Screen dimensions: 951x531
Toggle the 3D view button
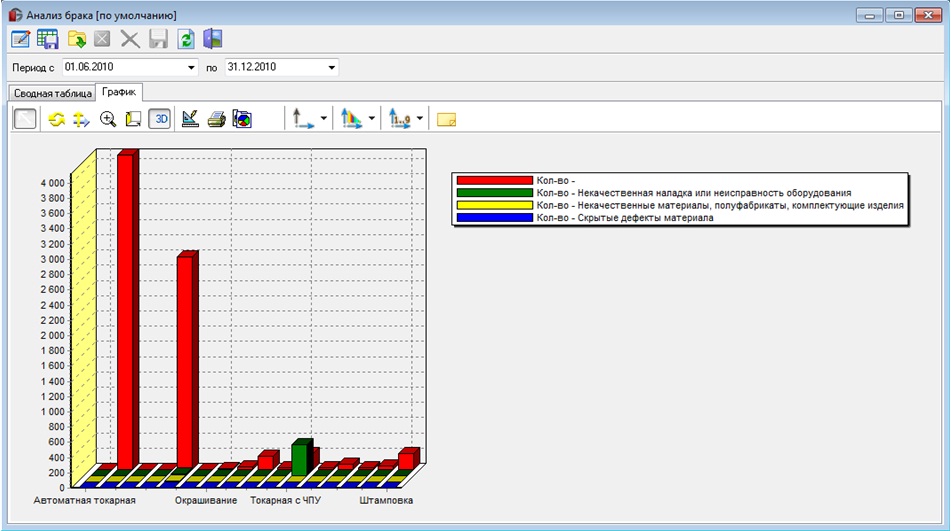160,119
